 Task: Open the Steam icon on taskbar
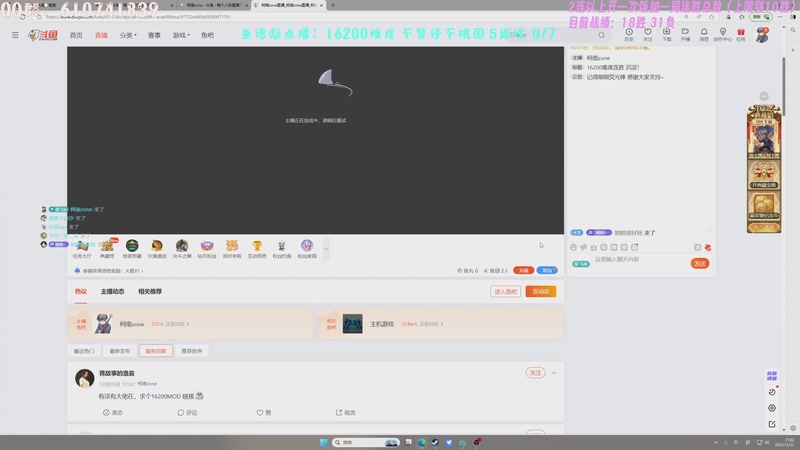[x=435, y=442]
